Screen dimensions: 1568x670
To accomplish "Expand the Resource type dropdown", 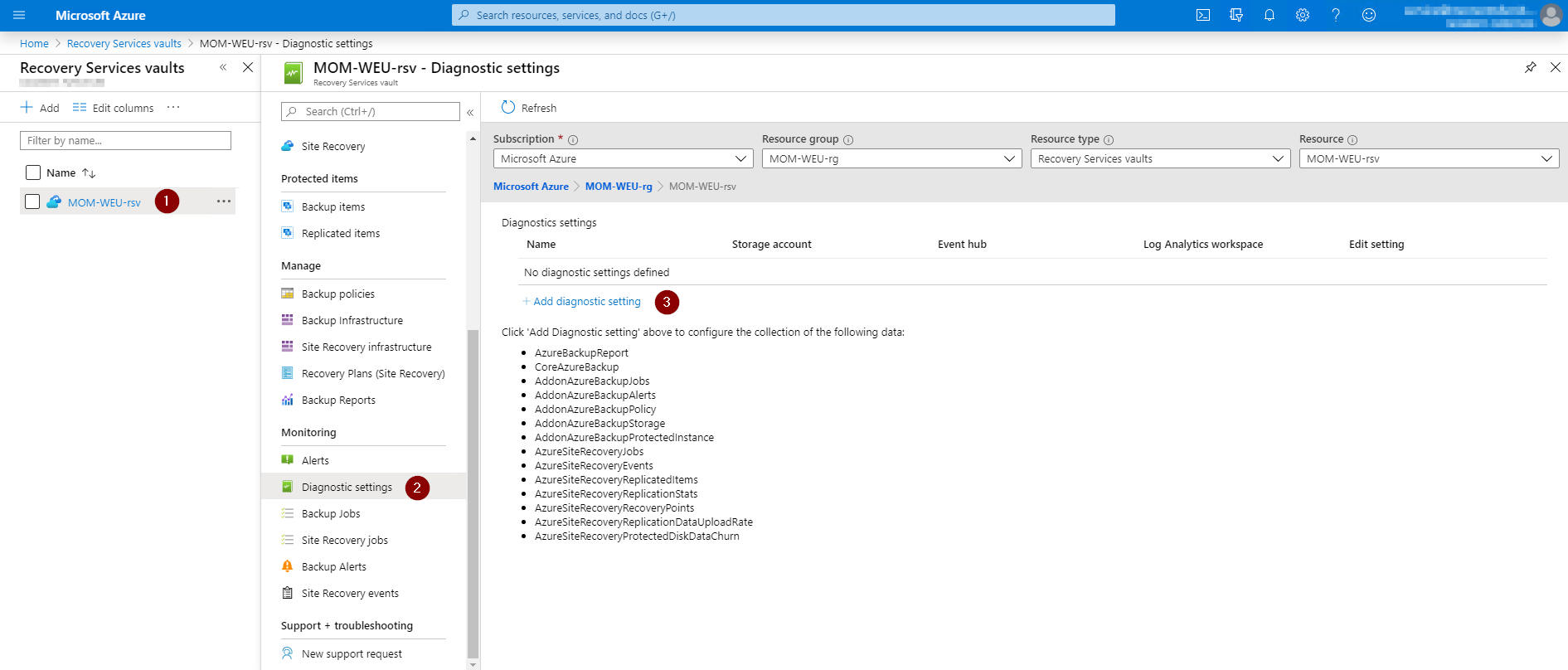I will point(1161,158).
